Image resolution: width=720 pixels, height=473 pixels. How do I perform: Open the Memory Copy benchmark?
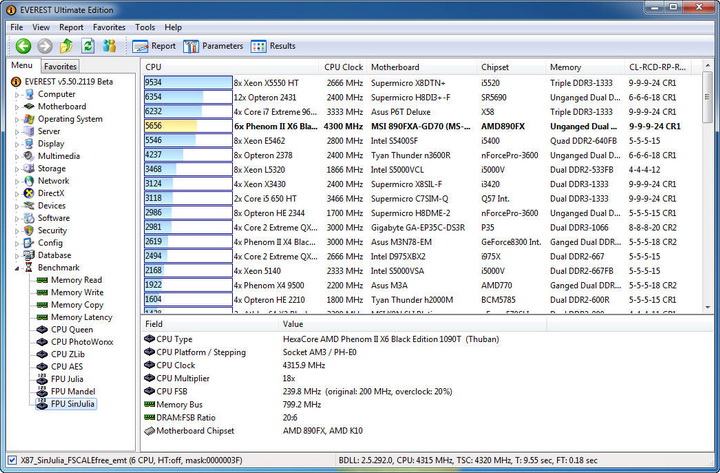click(x=70, y=305)
